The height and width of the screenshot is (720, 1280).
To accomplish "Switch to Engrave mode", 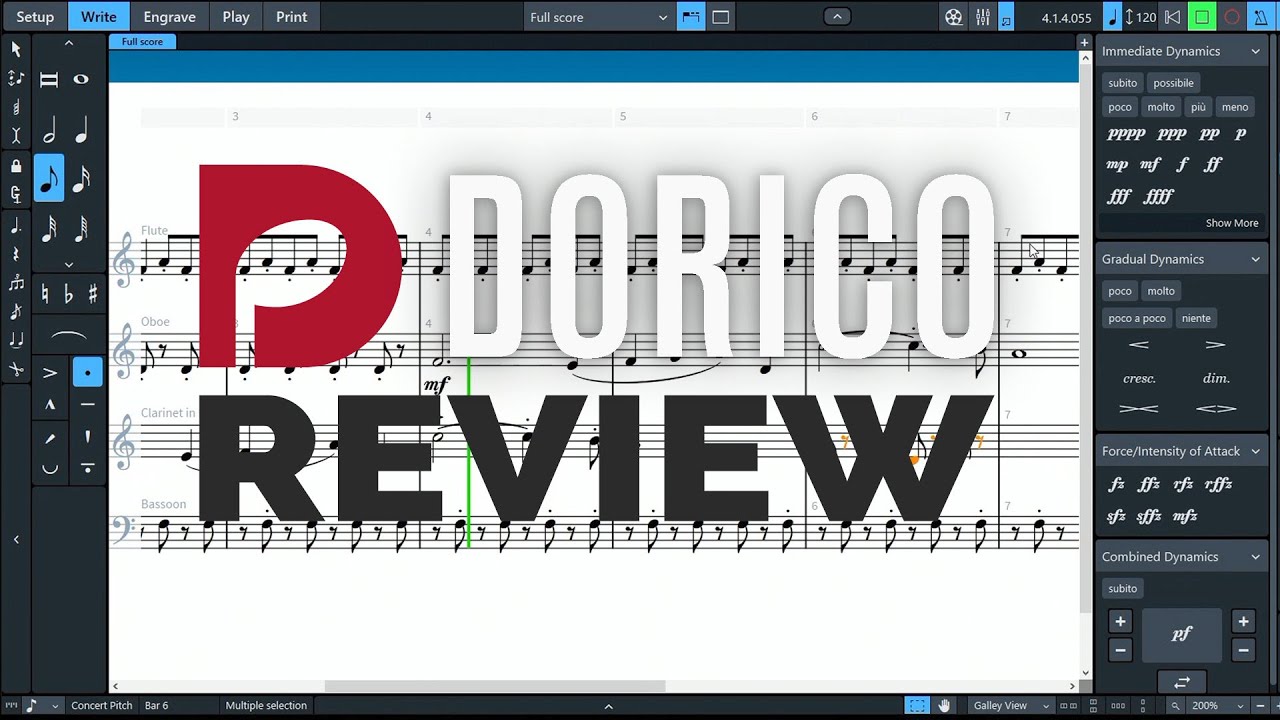I will [169, 17].
